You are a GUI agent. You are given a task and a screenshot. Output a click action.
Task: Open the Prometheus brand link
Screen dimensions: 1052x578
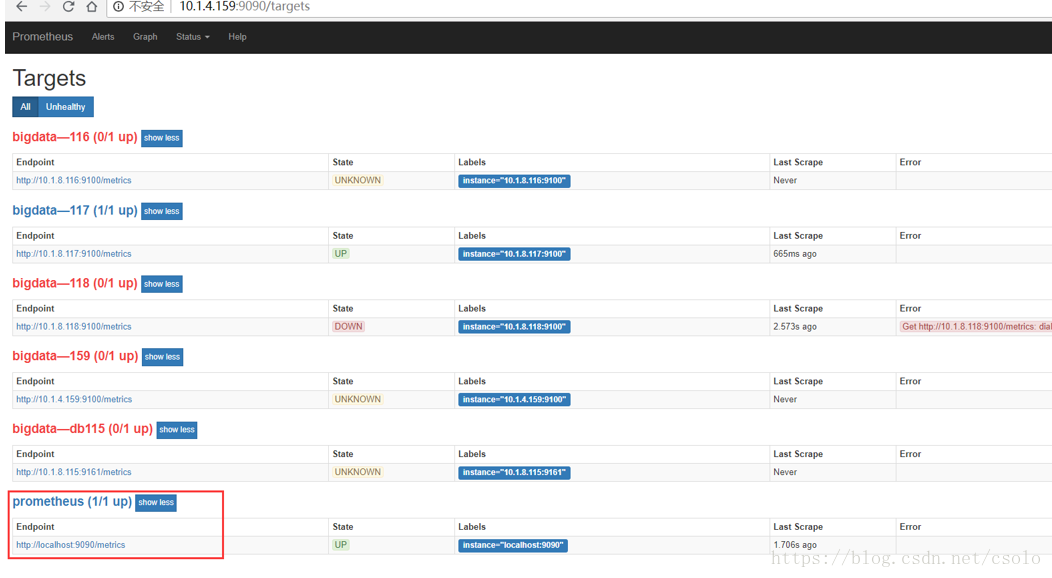point(42,37)
